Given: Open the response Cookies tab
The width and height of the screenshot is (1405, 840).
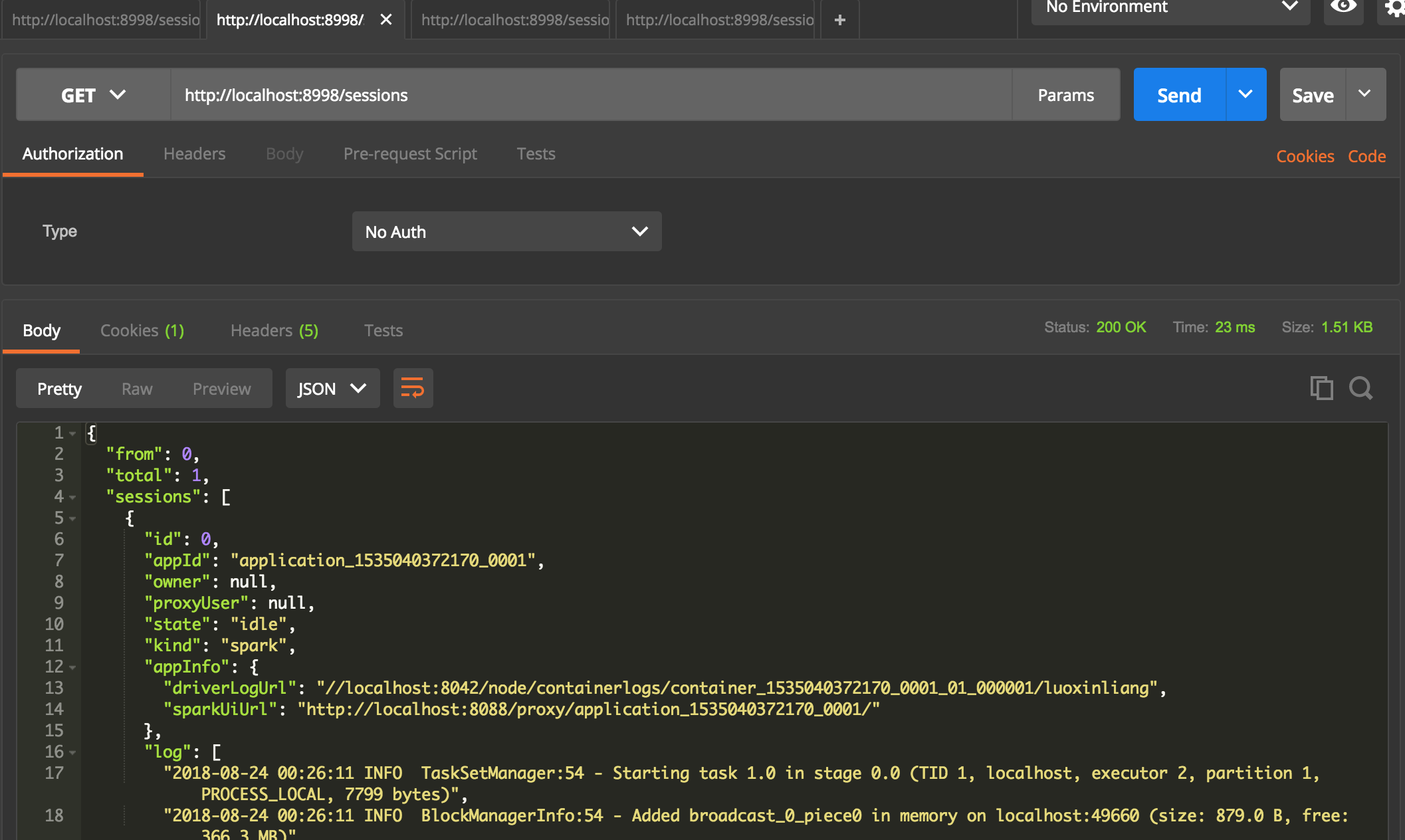Looking at the screenshot, I should (142, 330).
